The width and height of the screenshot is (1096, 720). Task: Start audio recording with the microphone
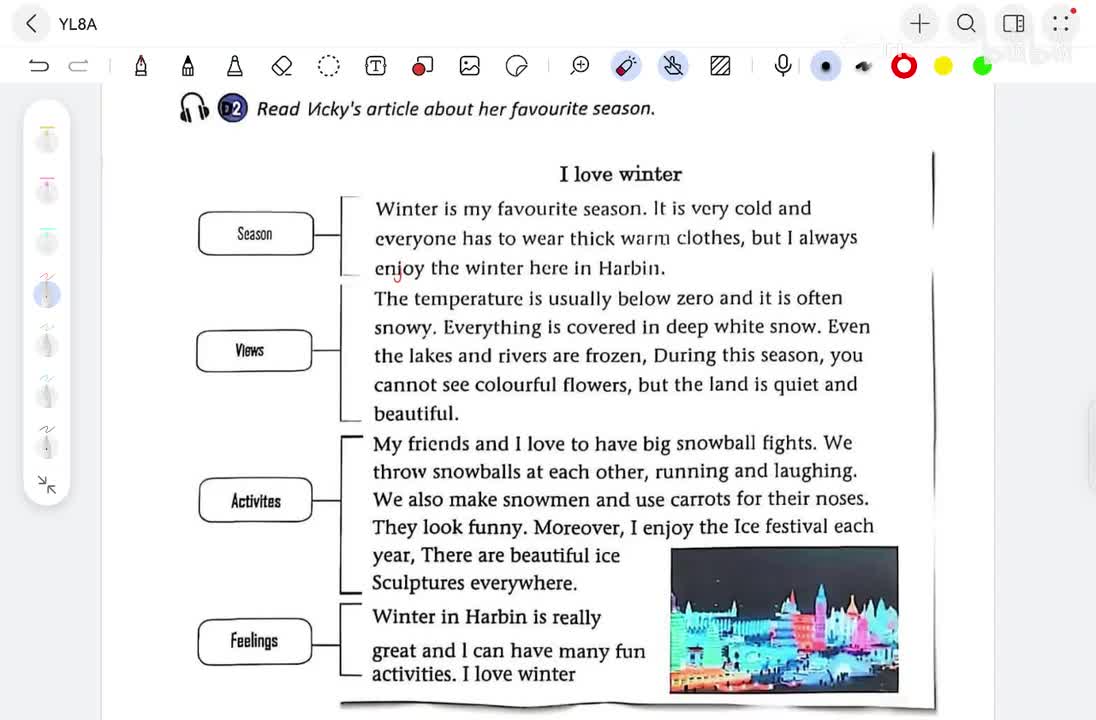tap(783, 66)
